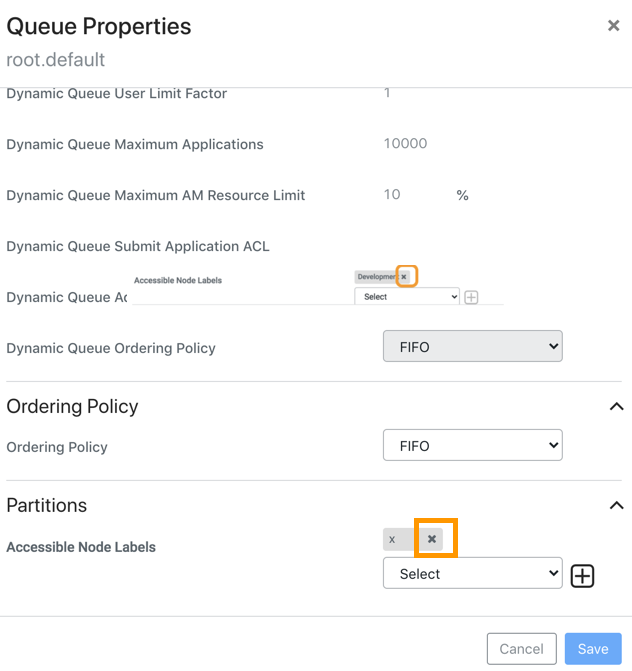Image resolution: width=632 pixels, height=671 pixels.
Task: Click the small plus icon beside Development Select
Action: pos(471,297)
